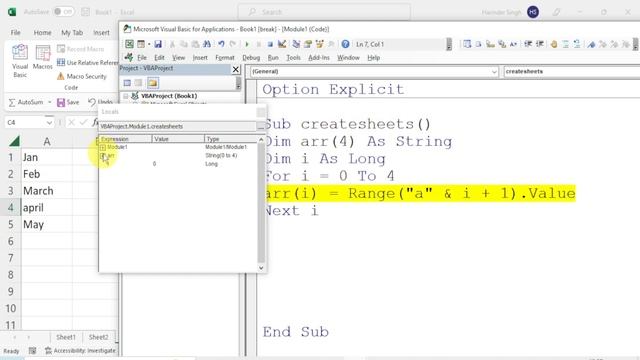Run macro with green play icon
This screenshot has width=640, height=360.
(247, 44)
